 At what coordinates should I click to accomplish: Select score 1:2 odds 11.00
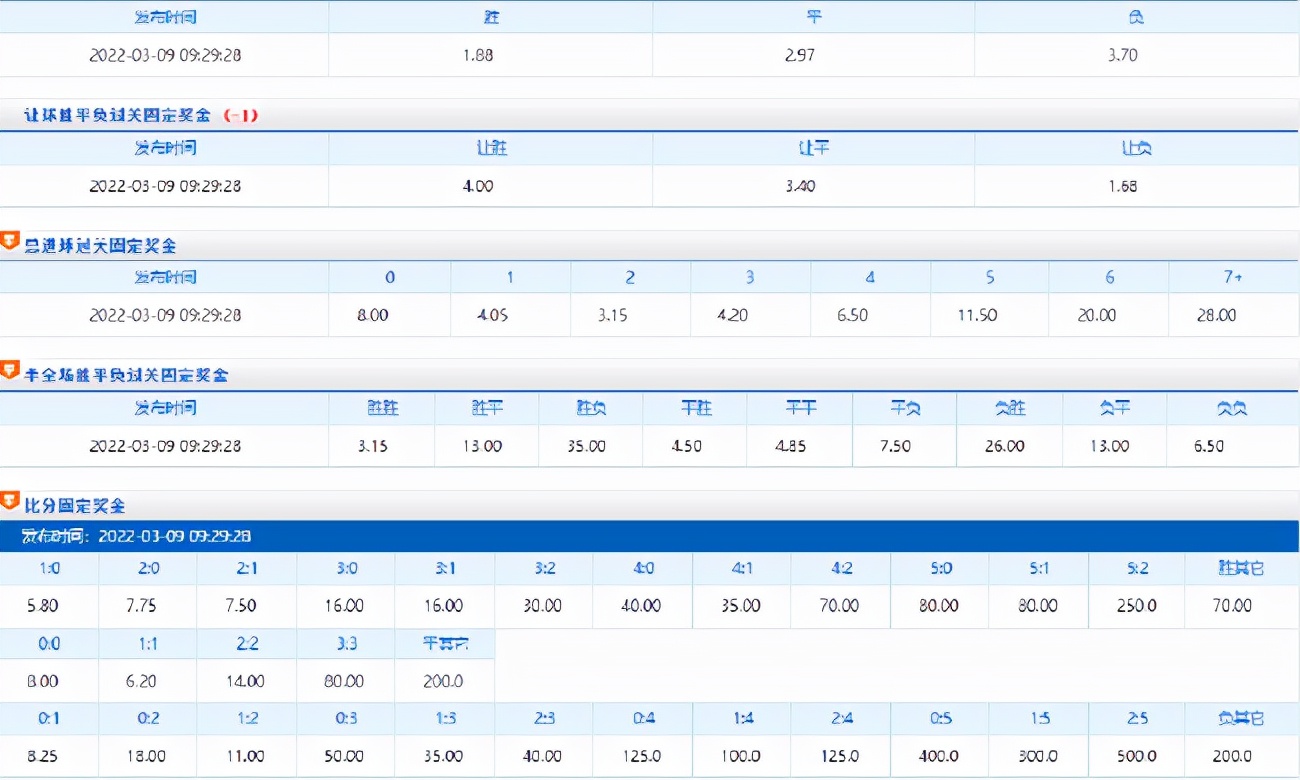click(244, 756)
